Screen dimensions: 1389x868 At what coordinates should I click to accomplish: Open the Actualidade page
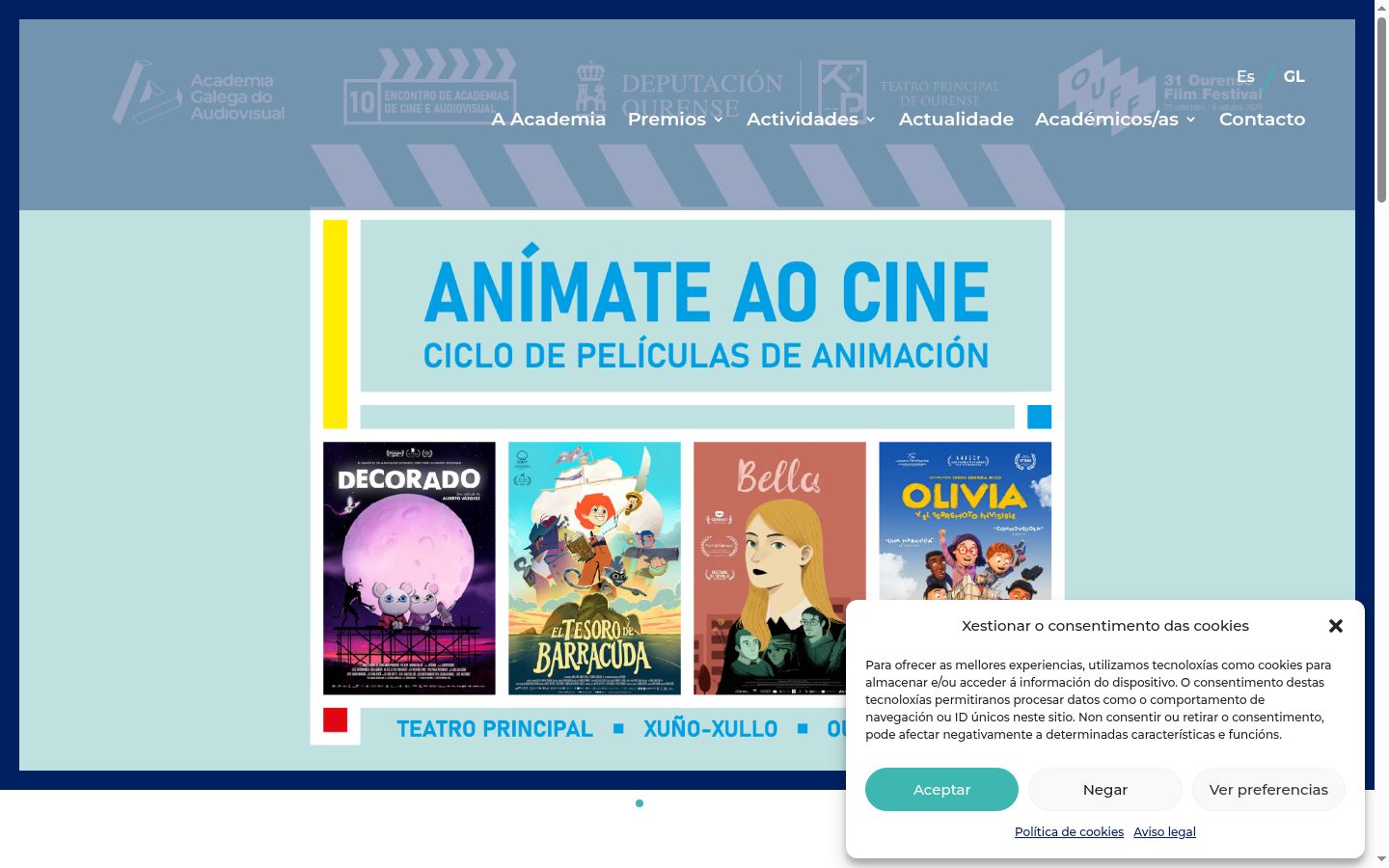click(x=956, y=119)
